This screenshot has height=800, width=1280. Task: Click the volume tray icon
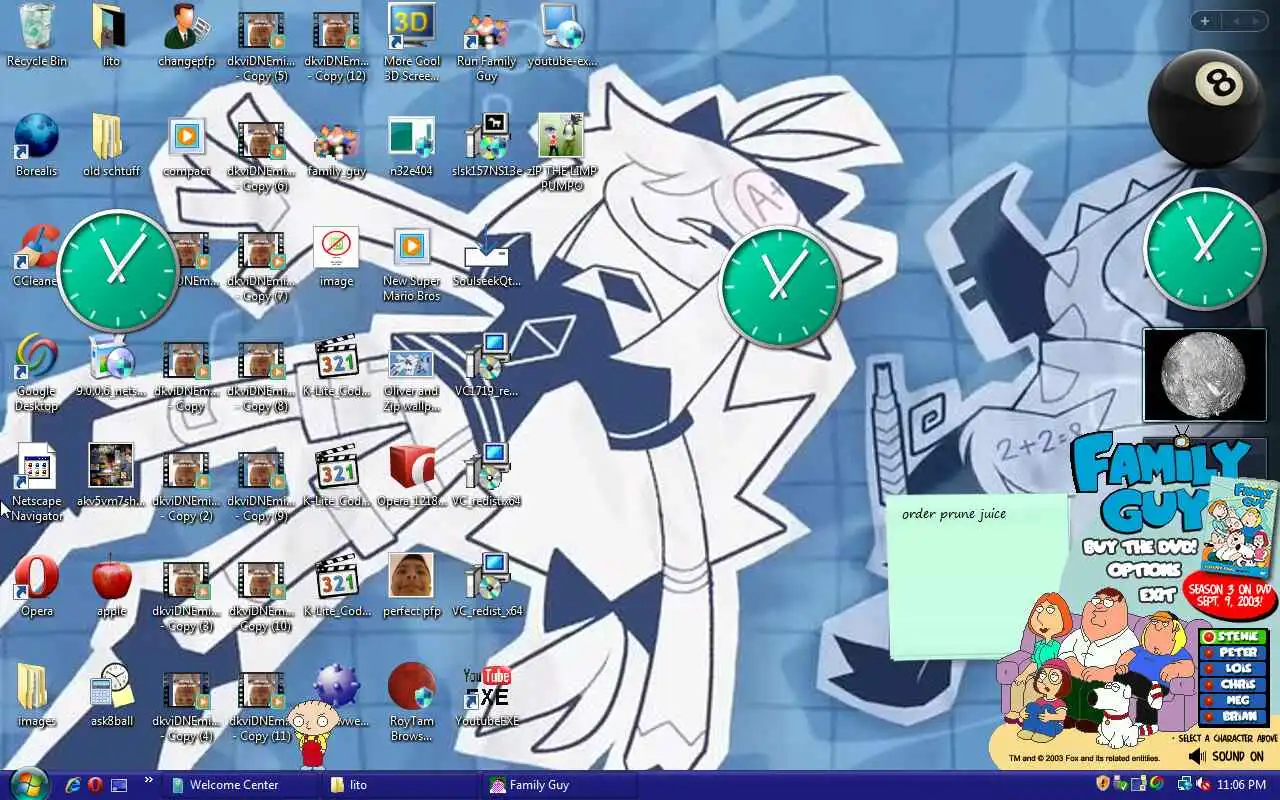(x=1203, y=783)
